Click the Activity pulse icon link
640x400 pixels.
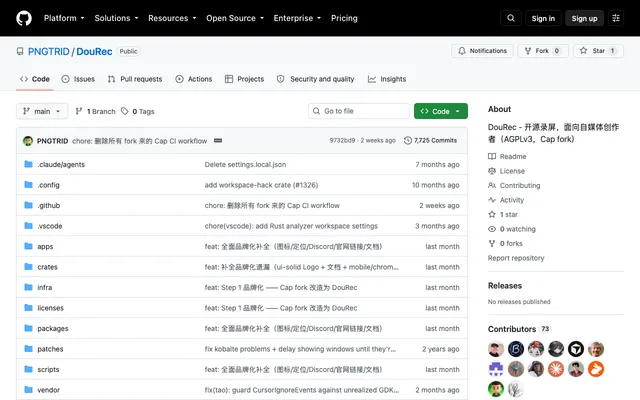coord(492,200)
